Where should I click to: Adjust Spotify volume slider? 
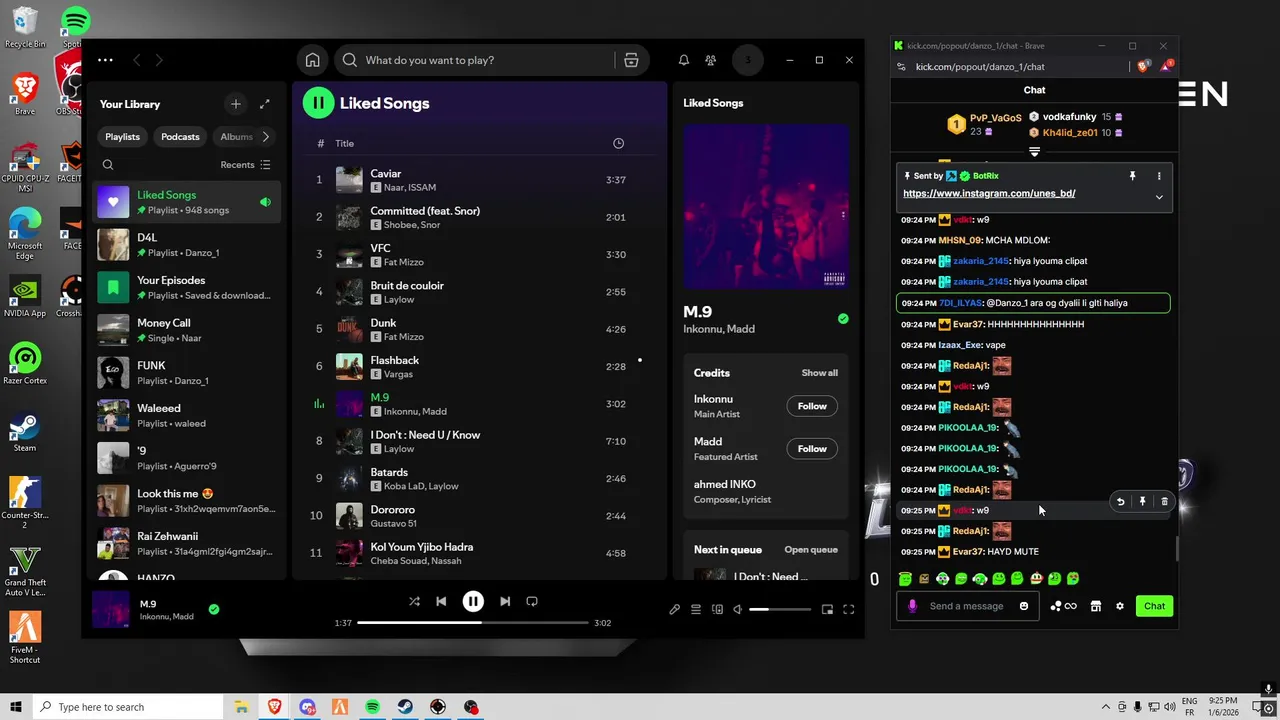pyautogui.click(x=780, y=609)
